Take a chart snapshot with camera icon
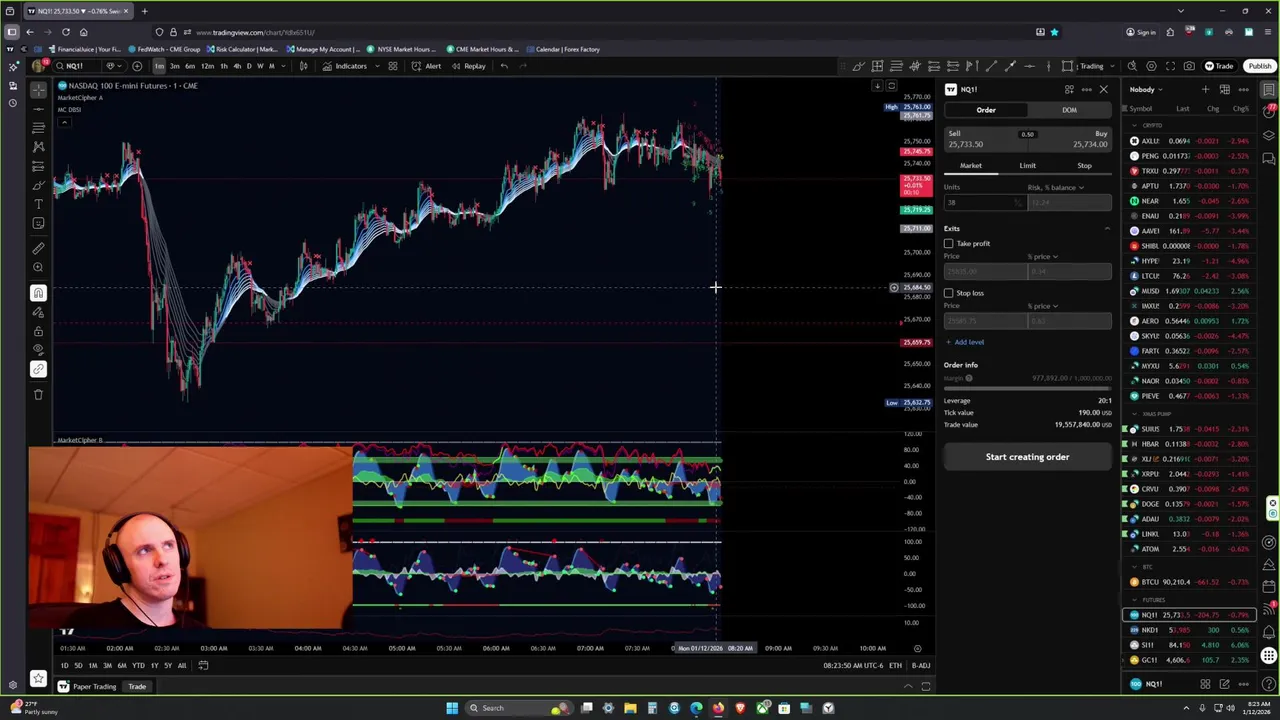1280x720 pixels. point(1189,66)
